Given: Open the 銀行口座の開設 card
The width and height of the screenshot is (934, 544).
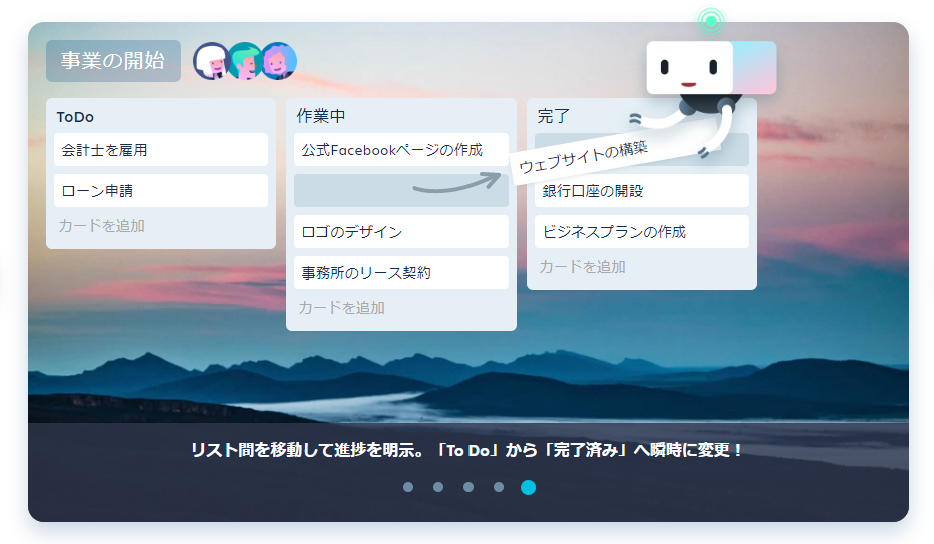Looking at the screenshot, I should tap(642, 191).
